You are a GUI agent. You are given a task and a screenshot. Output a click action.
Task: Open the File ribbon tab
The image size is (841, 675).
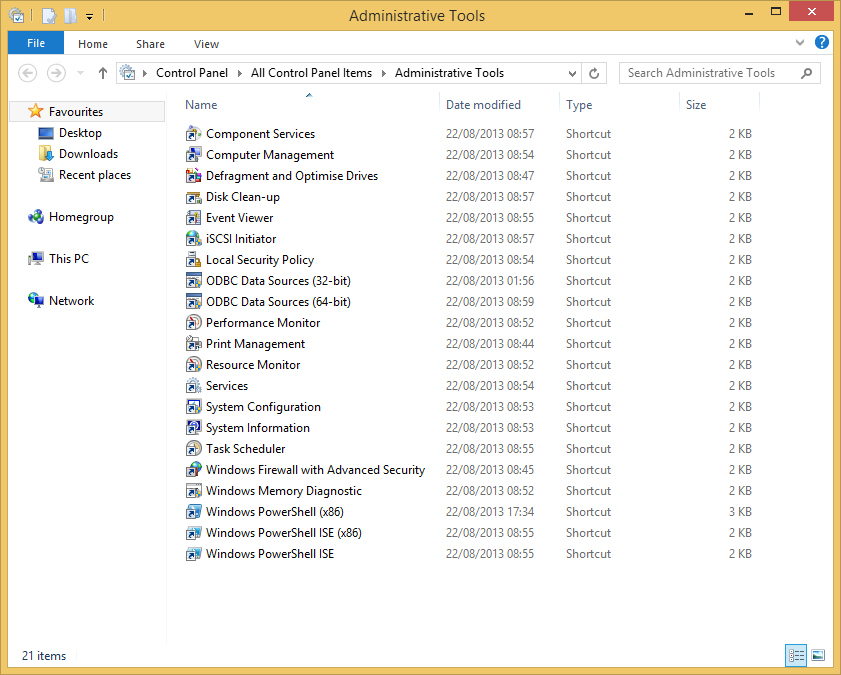(x=36, y=43)
